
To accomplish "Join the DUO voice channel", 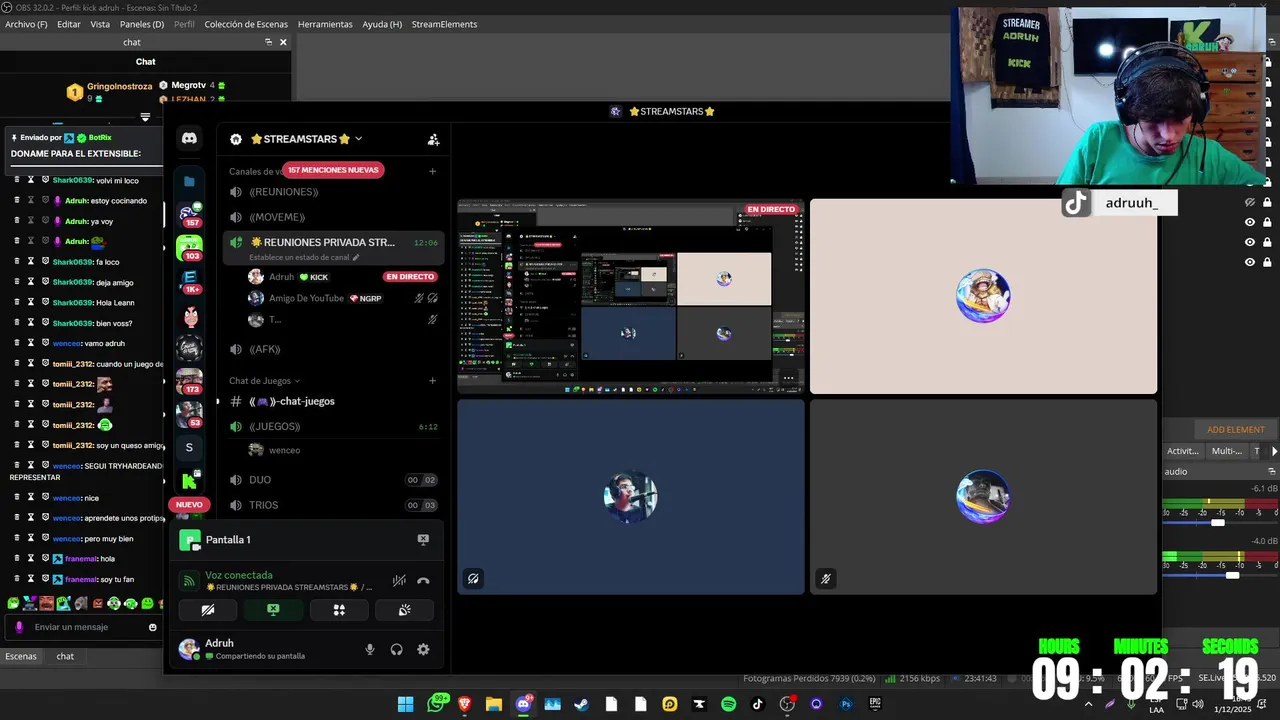I will (x=332, y=480).
